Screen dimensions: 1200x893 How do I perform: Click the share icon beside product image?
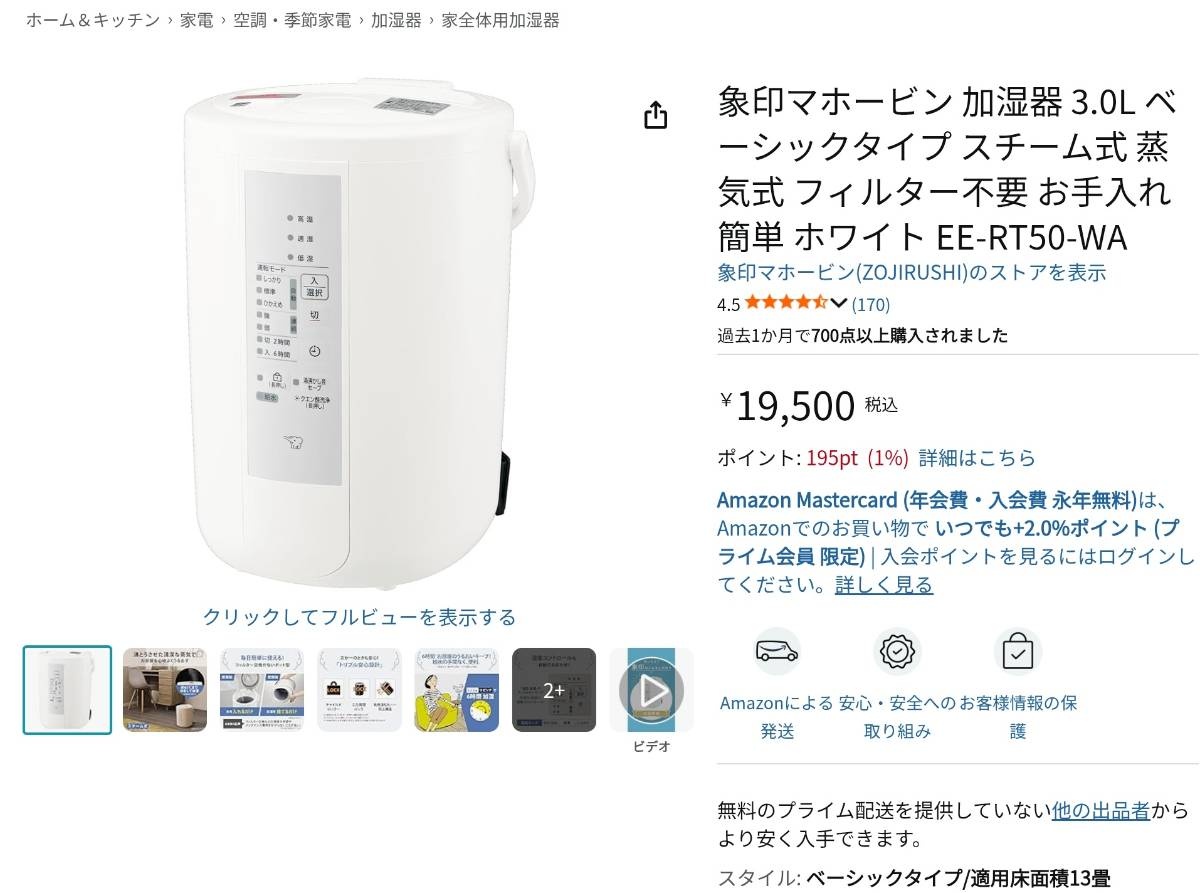point(655,115)
